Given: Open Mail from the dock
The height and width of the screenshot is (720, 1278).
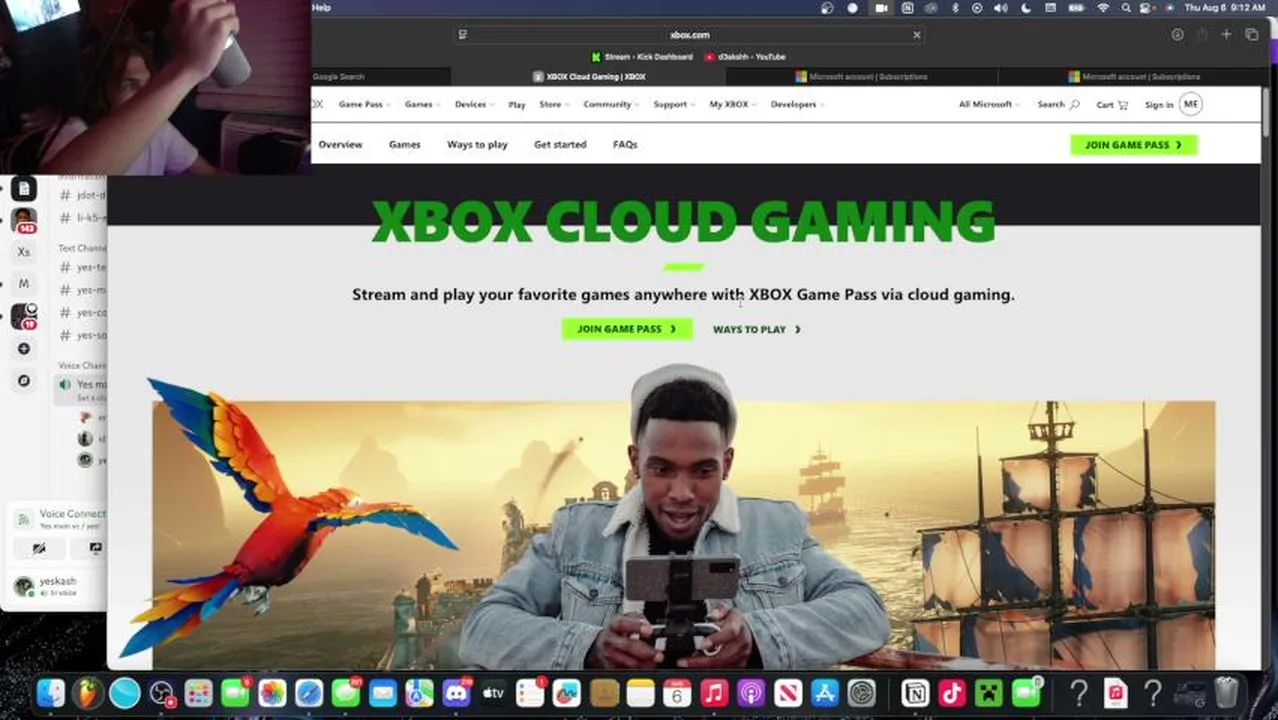Looking at the screenshot, I should [382, 693].
